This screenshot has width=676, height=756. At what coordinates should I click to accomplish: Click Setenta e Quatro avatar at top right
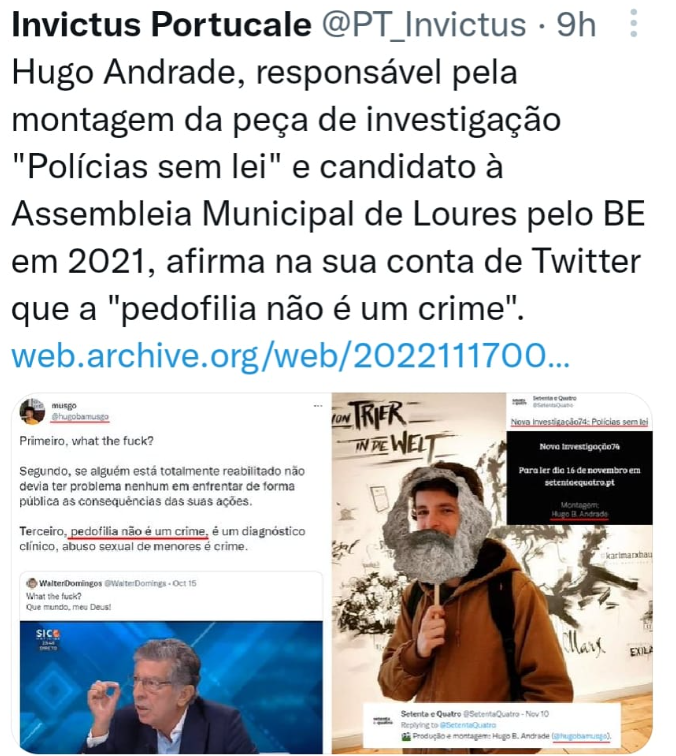point(519,402)
